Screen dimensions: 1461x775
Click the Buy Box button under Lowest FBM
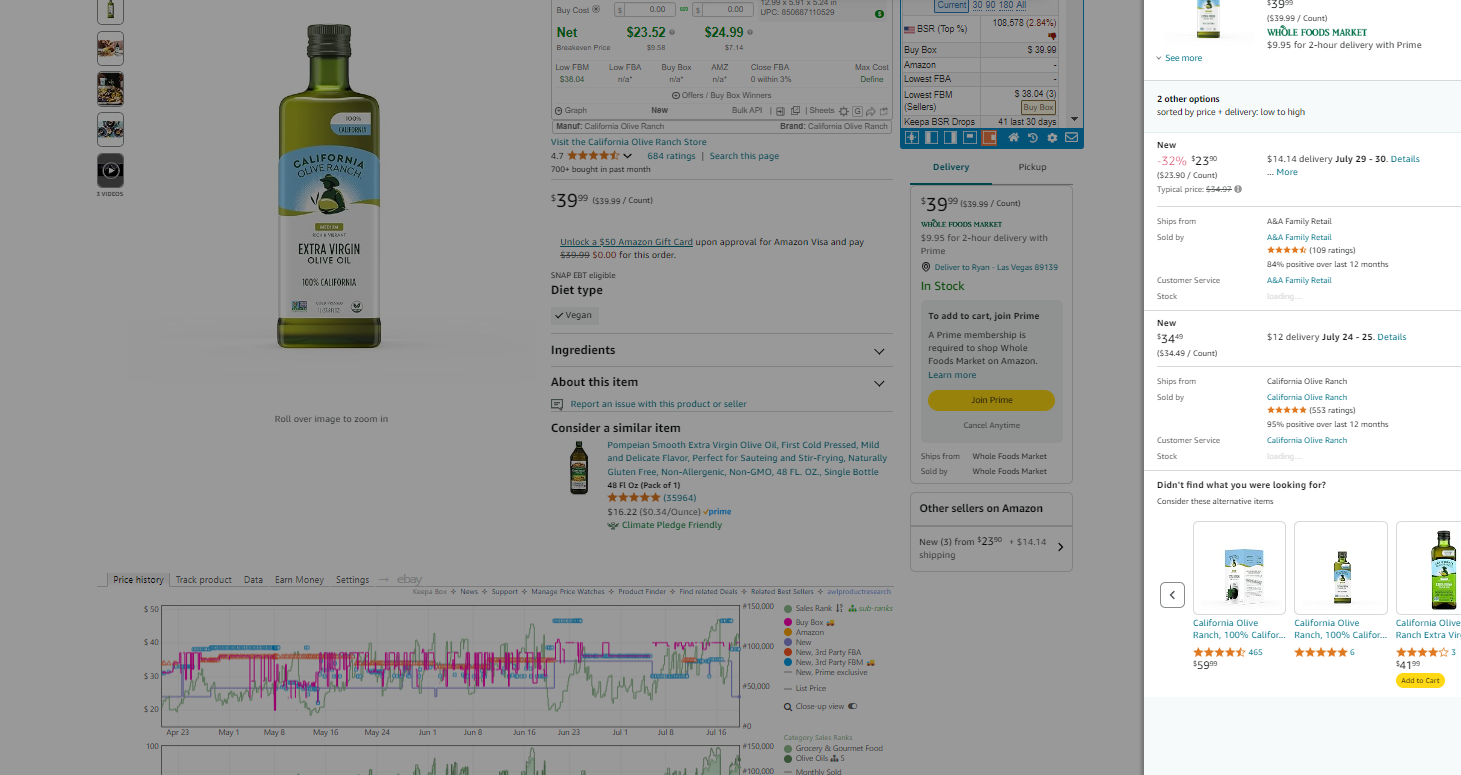1038,107
